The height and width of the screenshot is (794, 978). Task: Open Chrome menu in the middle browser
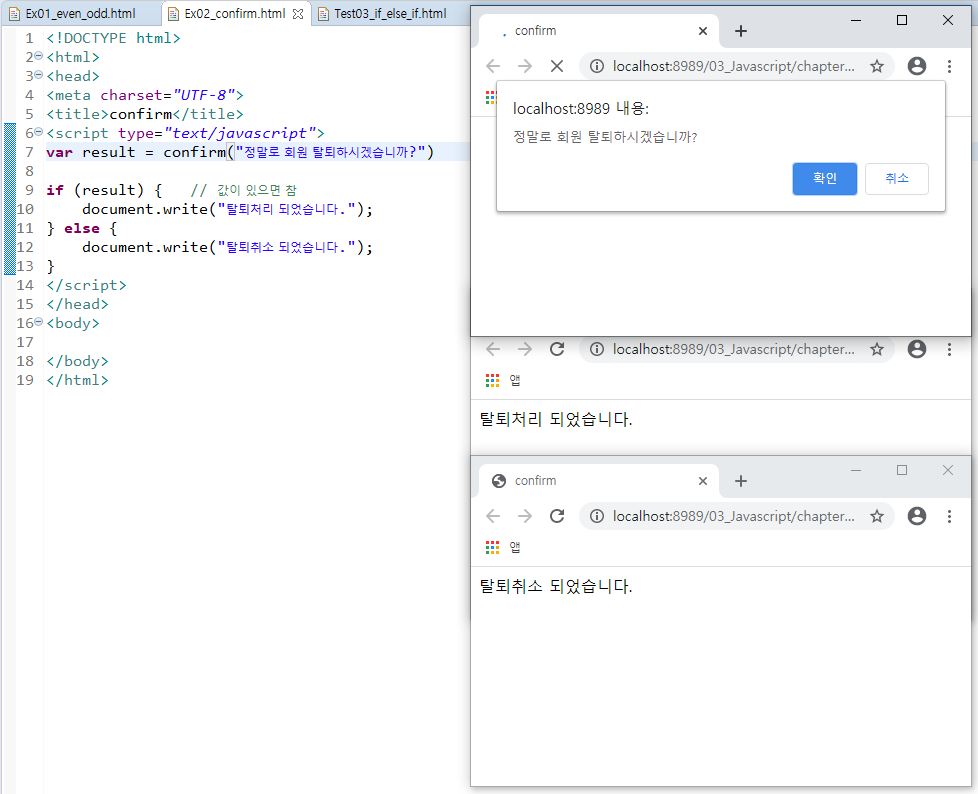tap(949, 349)
